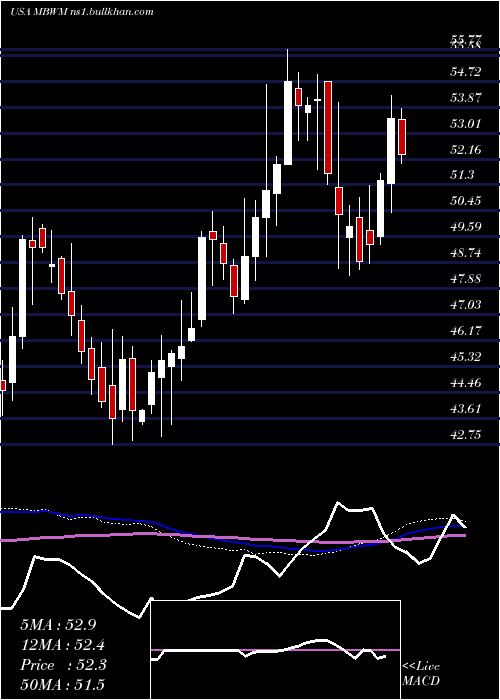Click the 46.17 price axis label
500x700 pixels.
tap(466, 331)
